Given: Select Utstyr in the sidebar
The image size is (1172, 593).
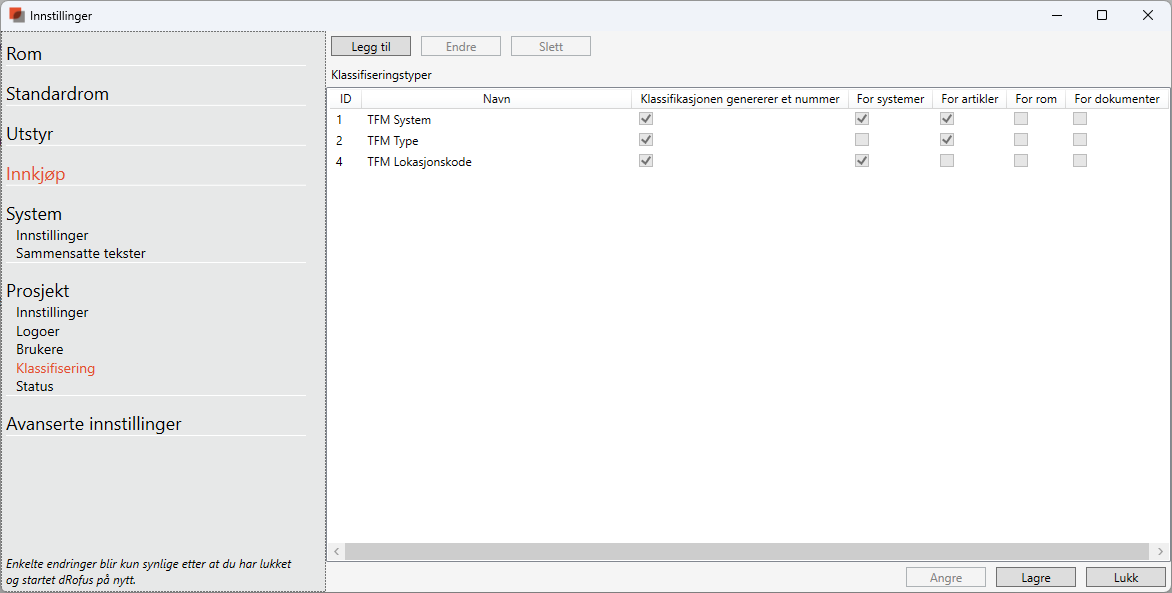Looking at the screenshot, I should click(x=30, y=134).
